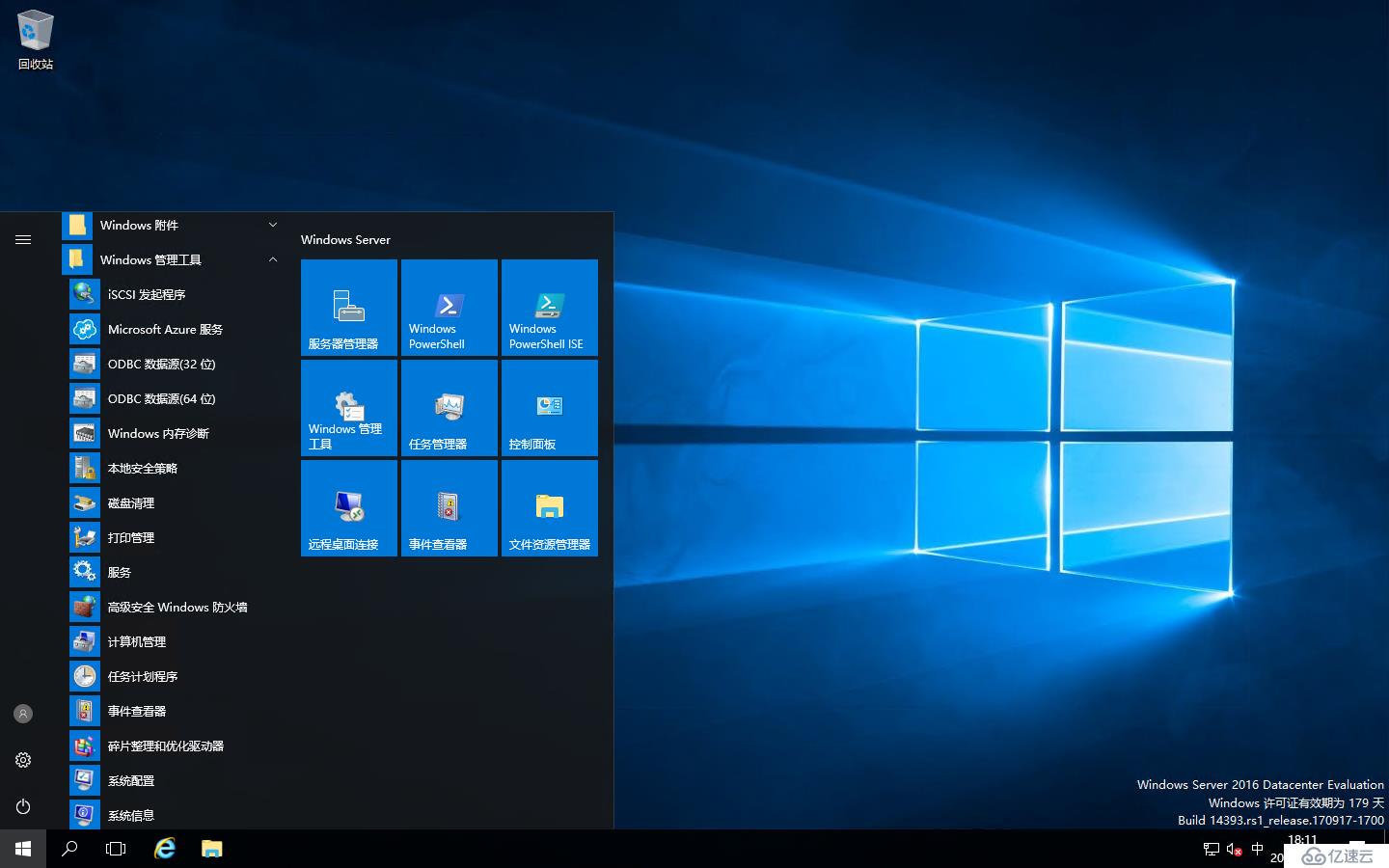Click the network icon in system tray
This screenshot has width=1389, height=868.
pos(1212,849)
